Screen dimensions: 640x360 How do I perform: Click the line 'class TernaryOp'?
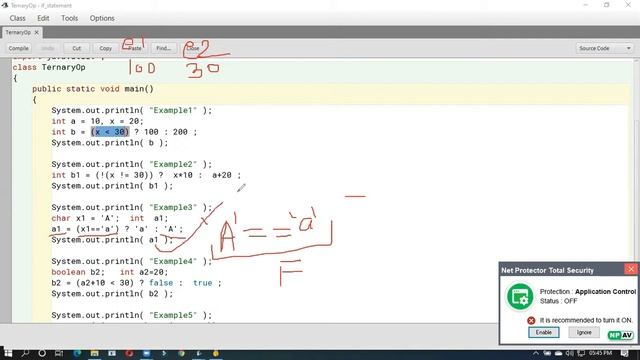tap(49, 67)
